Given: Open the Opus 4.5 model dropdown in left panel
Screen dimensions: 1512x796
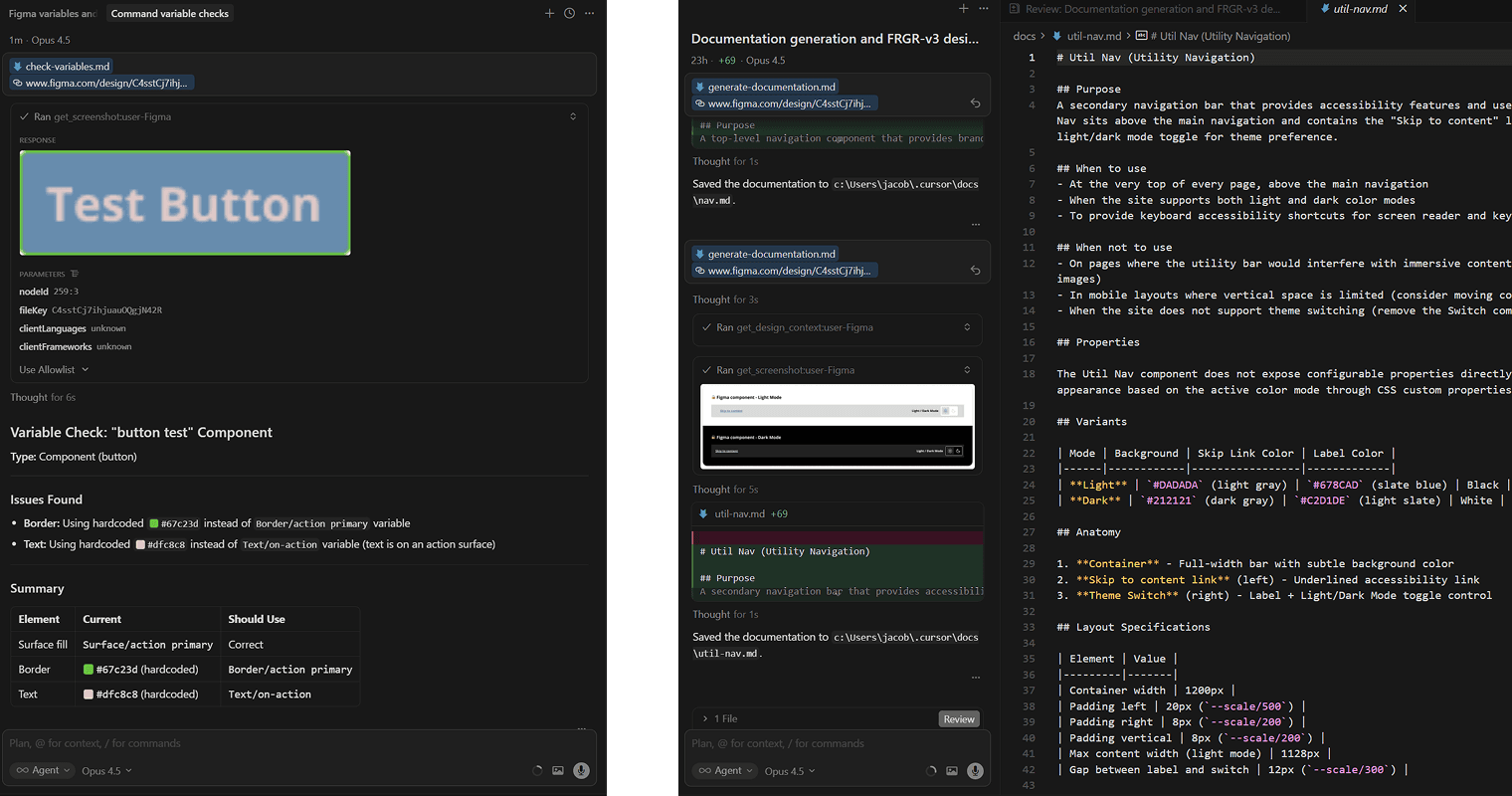Looking at the screenshot, I should (x=106, y=770).
